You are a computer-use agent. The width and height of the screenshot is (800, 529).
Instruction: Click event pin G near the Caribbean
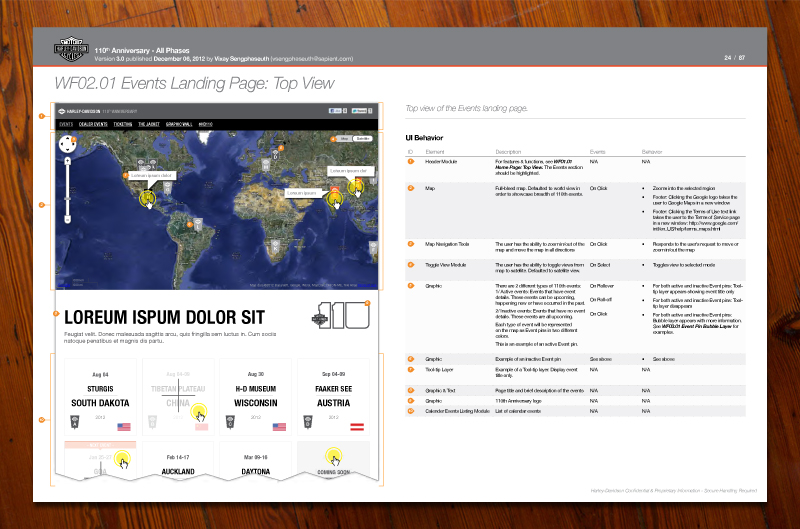point(167,189)
